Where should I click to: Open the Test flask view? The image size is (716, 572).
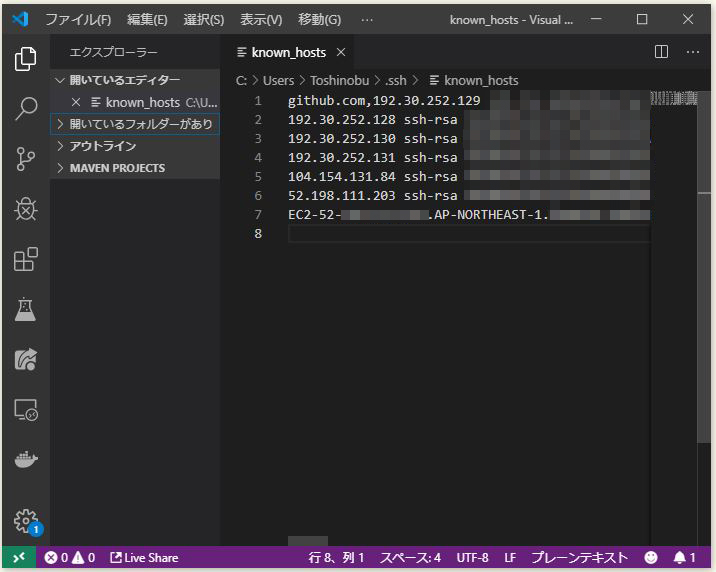click(26, 309)
